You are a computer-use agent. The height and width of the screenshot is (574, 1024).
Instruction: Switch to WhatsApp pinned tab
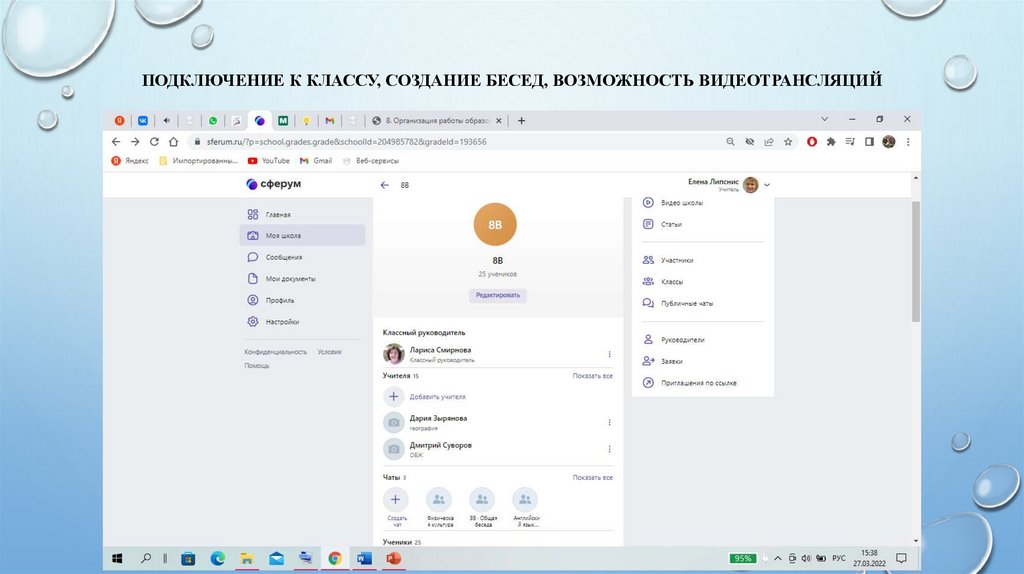(213, 121)
